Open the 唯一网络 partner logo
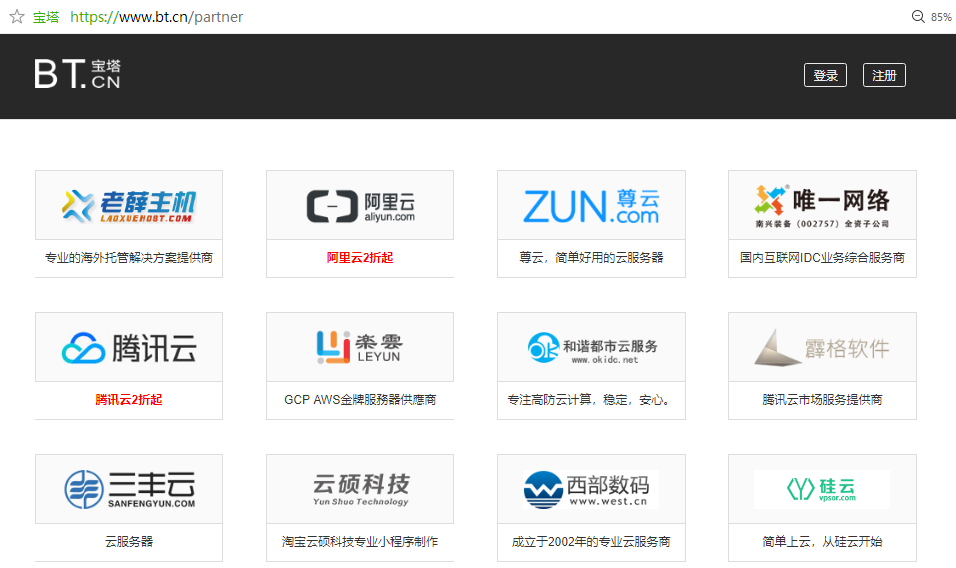This screenshot has height=568, width=956. [822, 205]
